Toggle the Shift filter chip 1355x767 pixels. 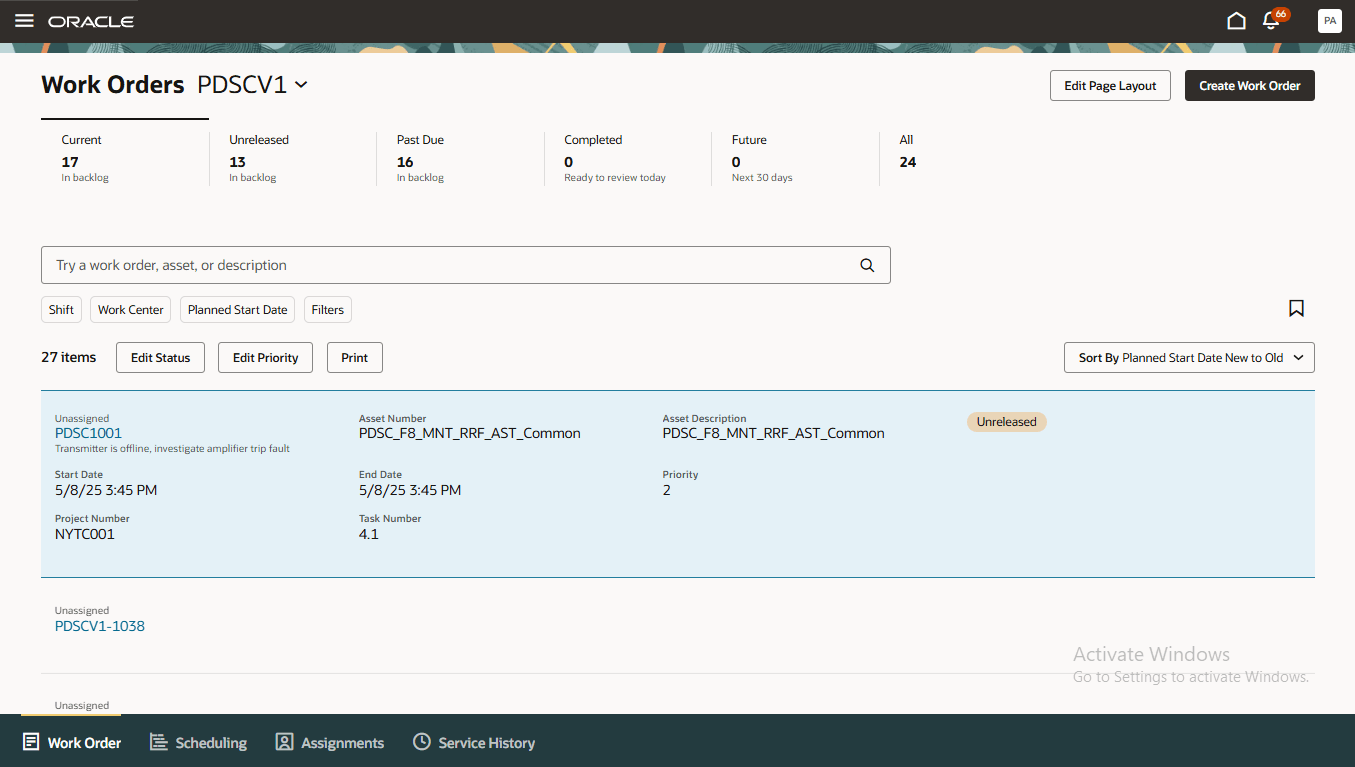click(61, 309)
